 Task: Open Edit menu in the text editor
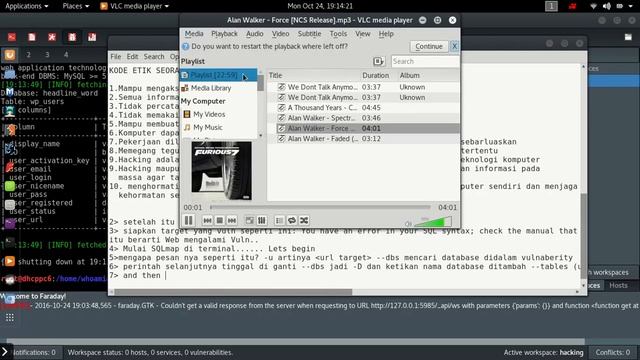(x=132, y=57)
